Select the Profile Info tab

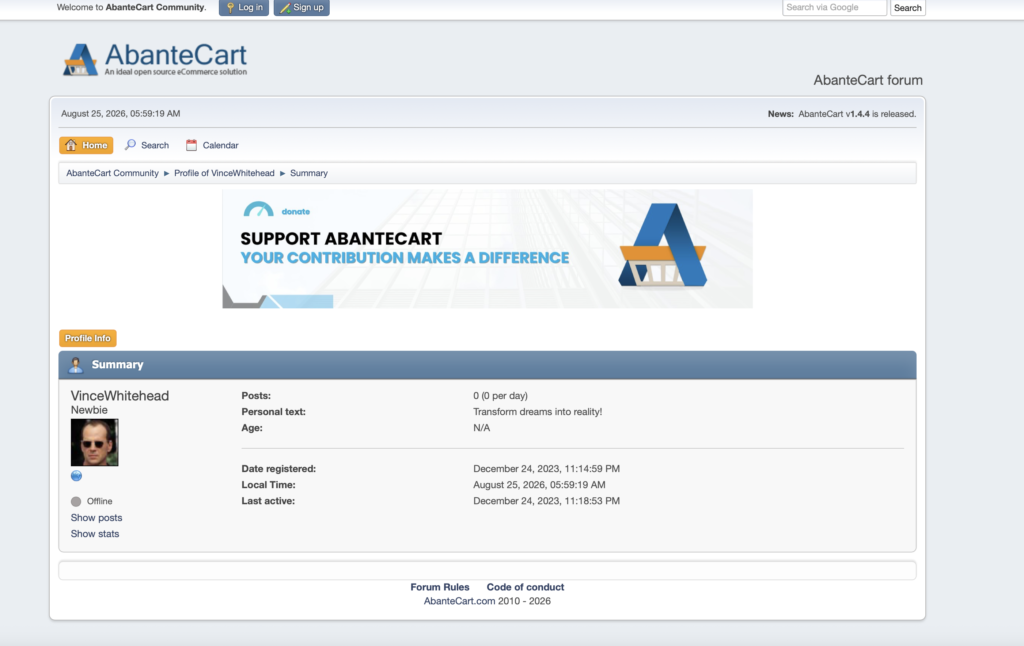88,338
